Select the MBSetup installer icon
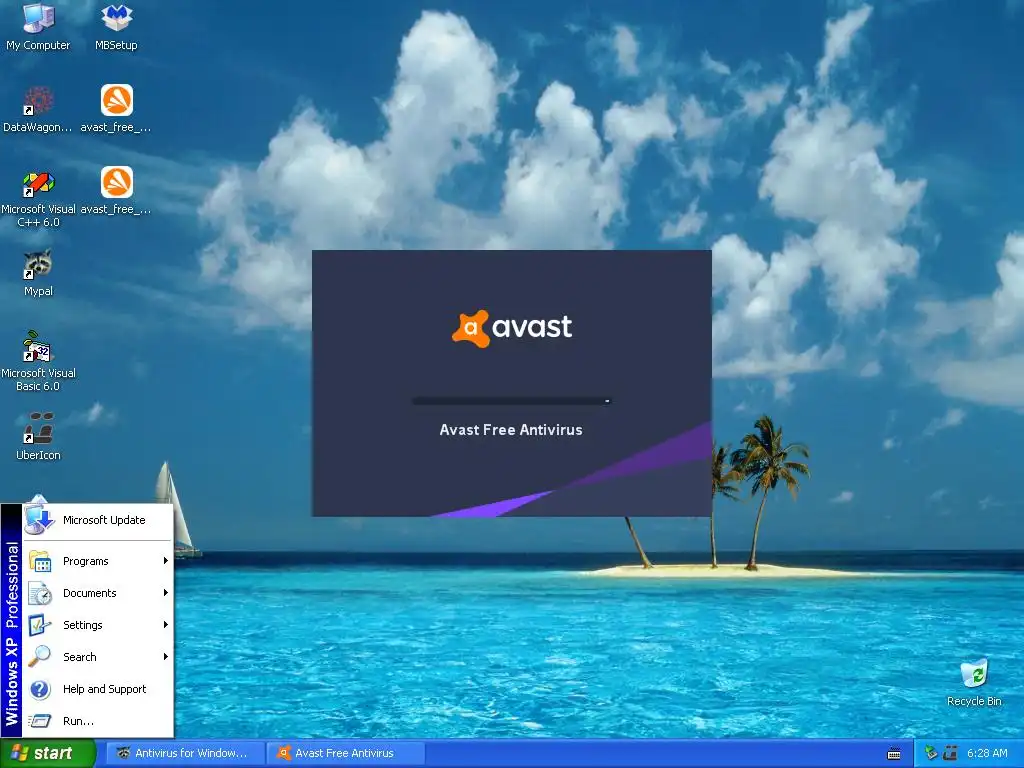 116,26
